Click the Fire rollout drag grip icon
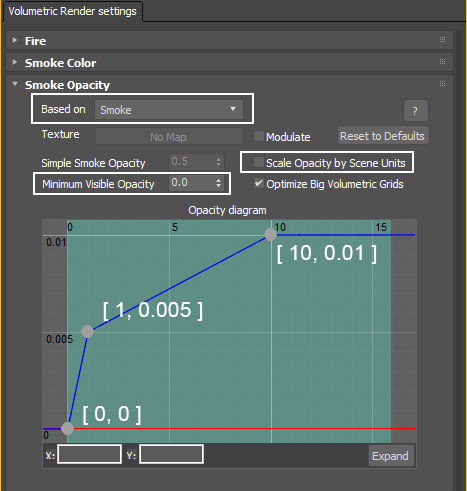The height and width of the screenshot is (491, 467). 442,39
